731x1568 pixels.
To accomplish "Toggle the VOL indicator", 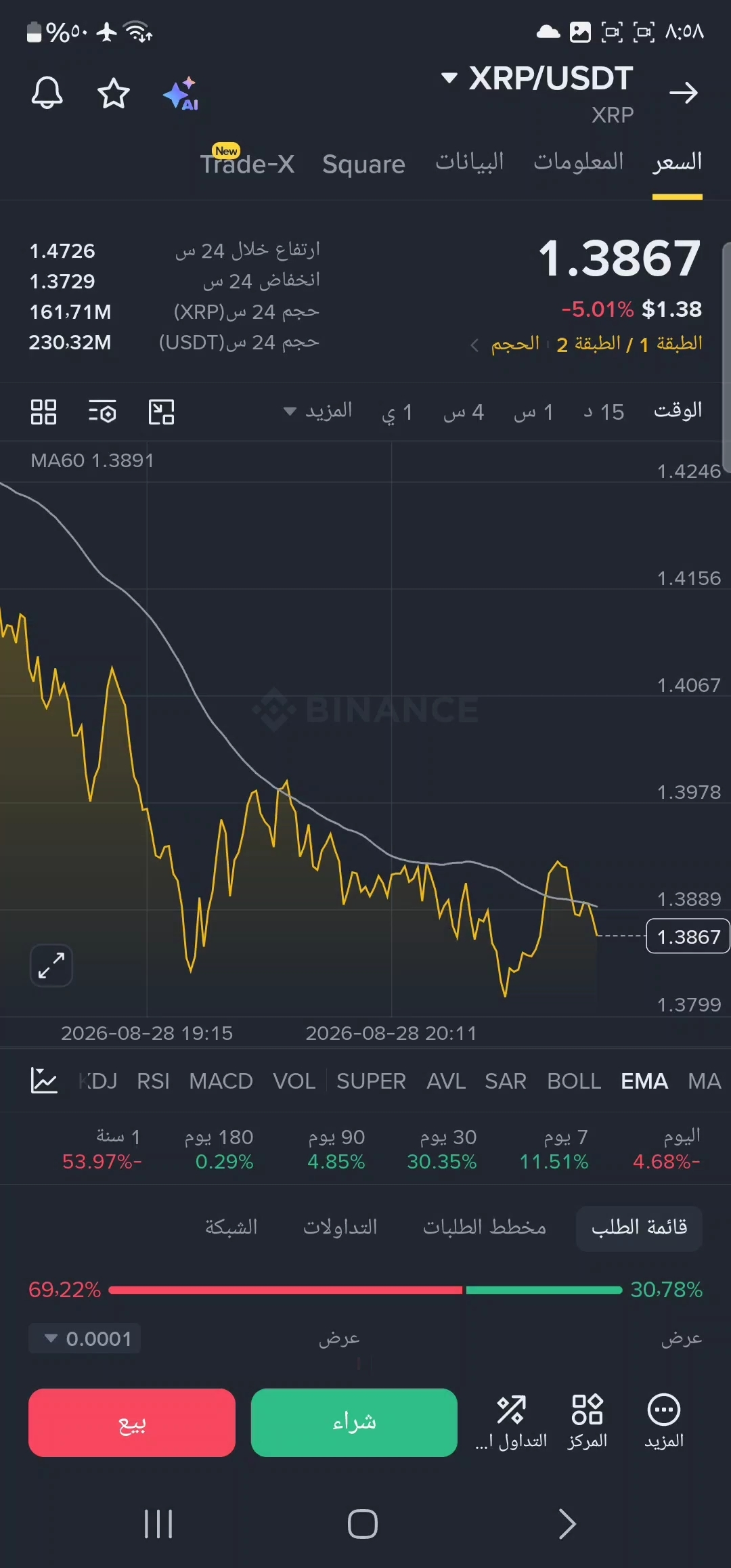I will (294, 1081).
